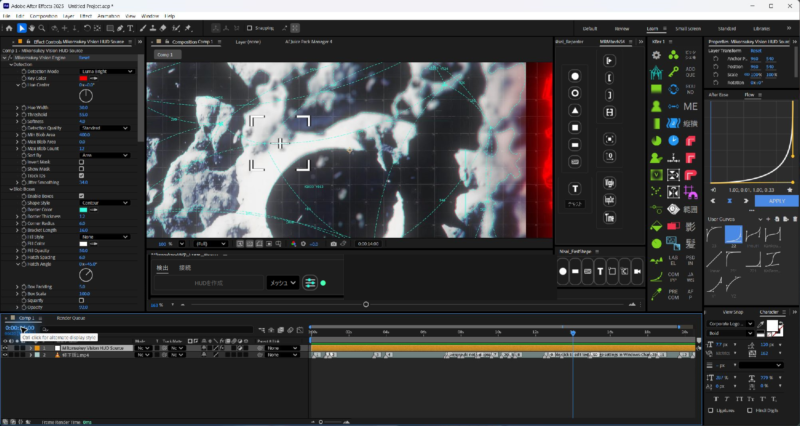Delete user curve with trash icon
The width and height of the screenshot is (800, 426).
point(795,219)
